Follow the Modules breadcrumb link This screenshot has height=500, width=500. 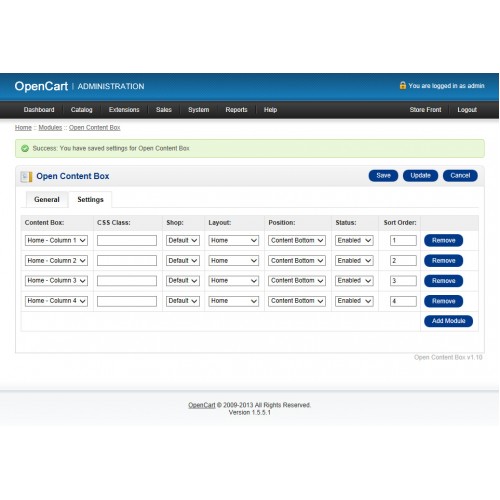(50, 128)
